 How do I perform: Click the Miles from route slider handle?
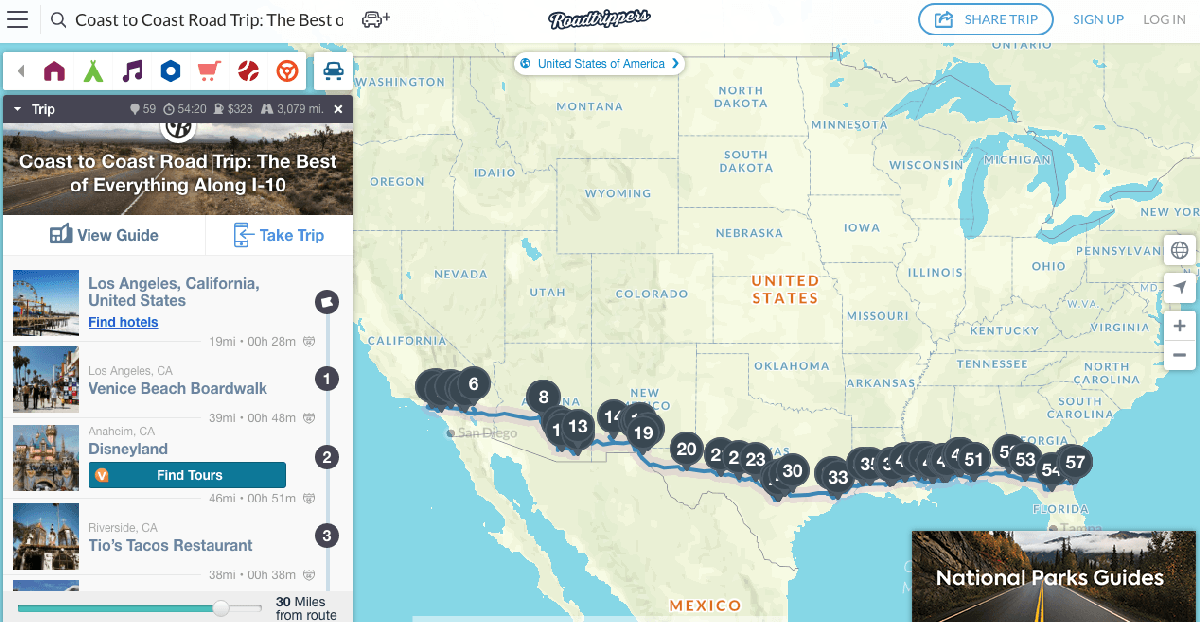tap(221, 608)
